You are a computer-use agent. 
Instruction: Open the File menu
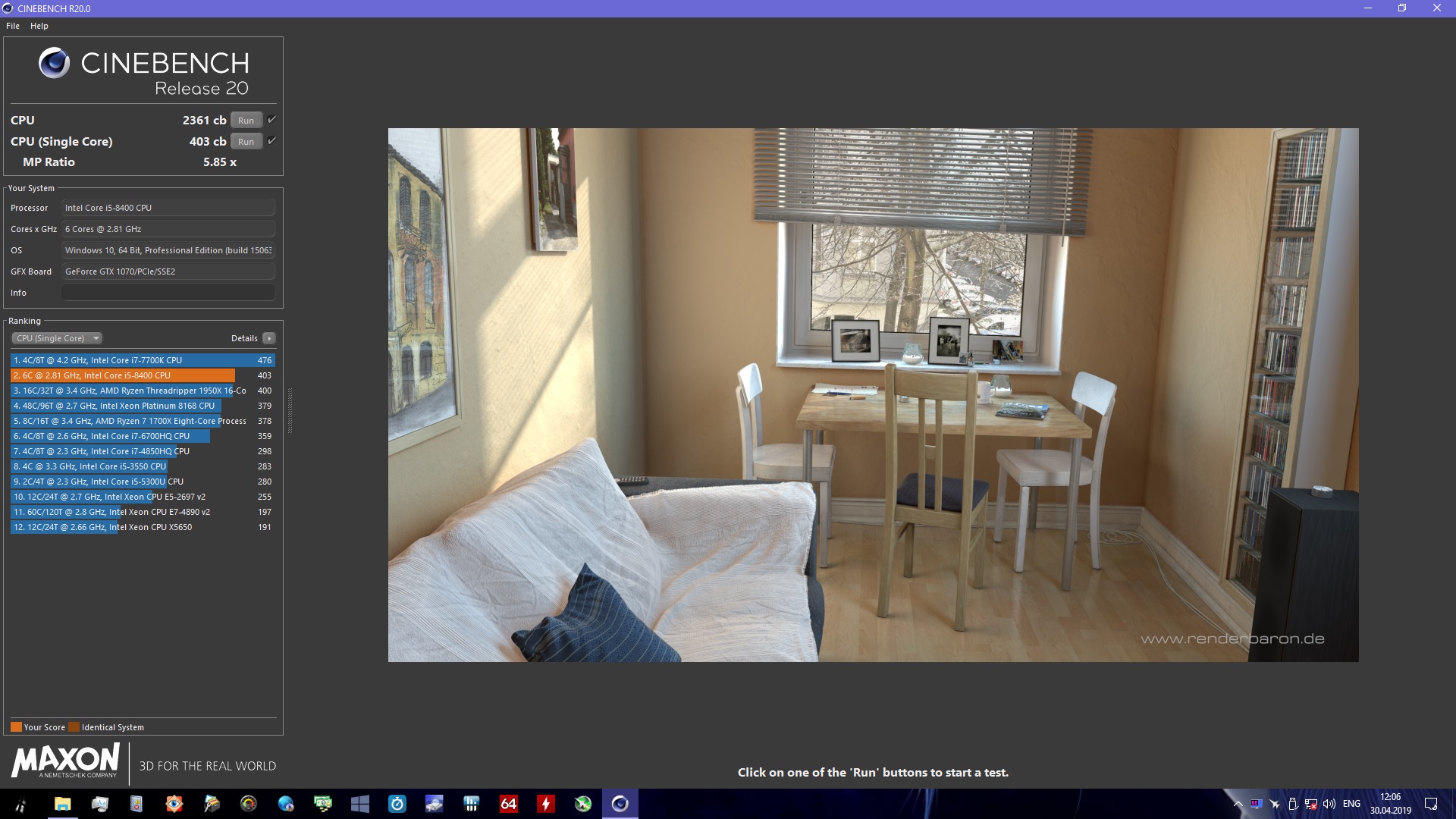click(x=13, y=26)
